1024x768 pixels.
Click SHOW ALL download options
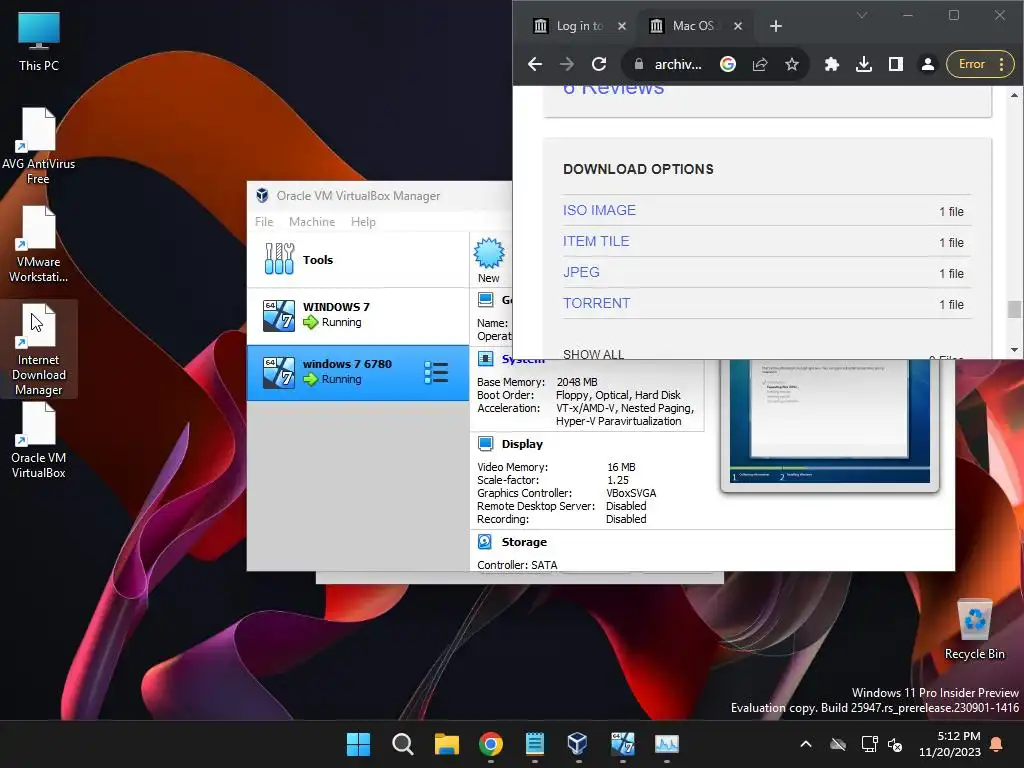[x=593, y=353]
